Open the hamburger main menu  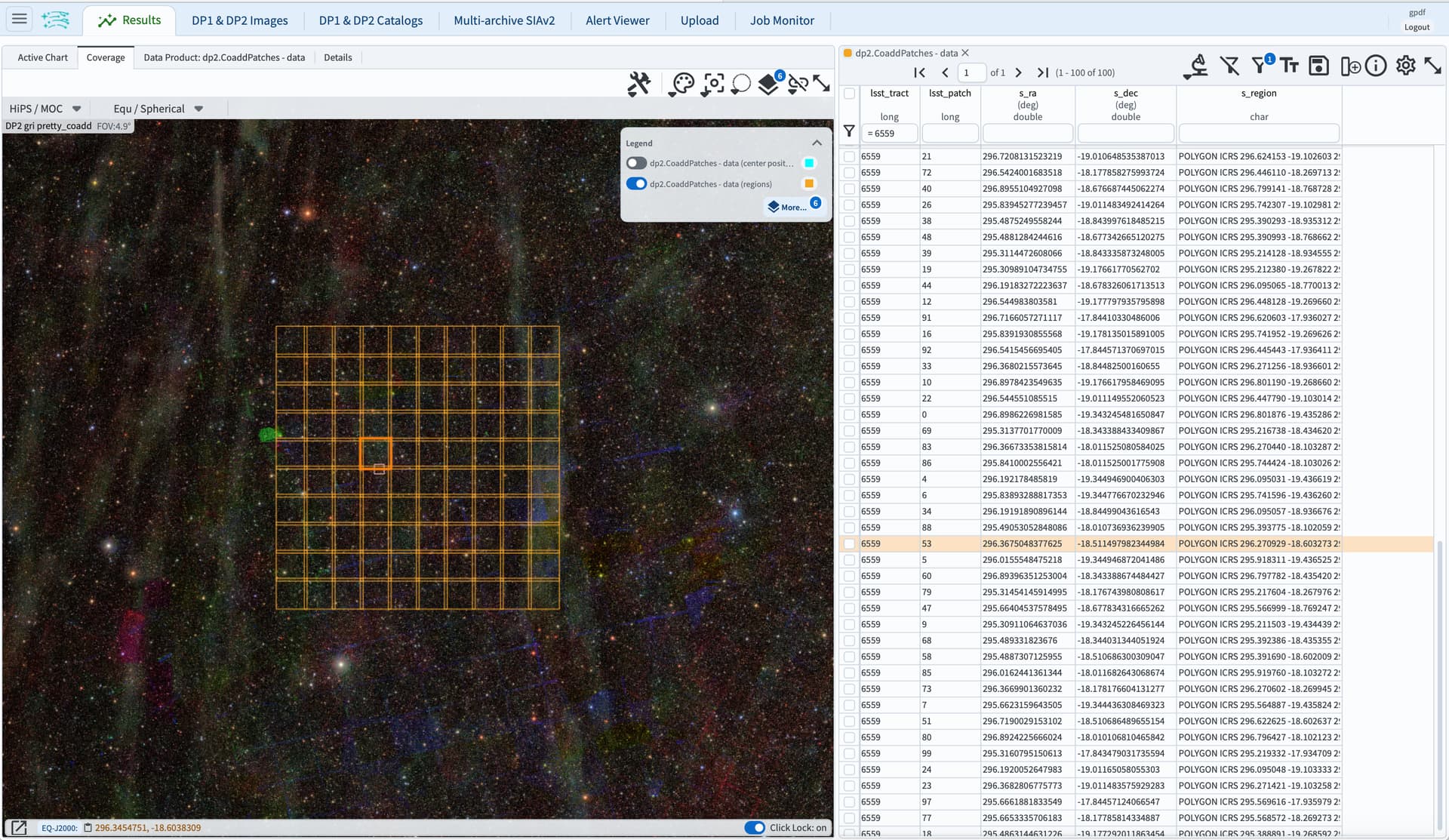(20, 19)
